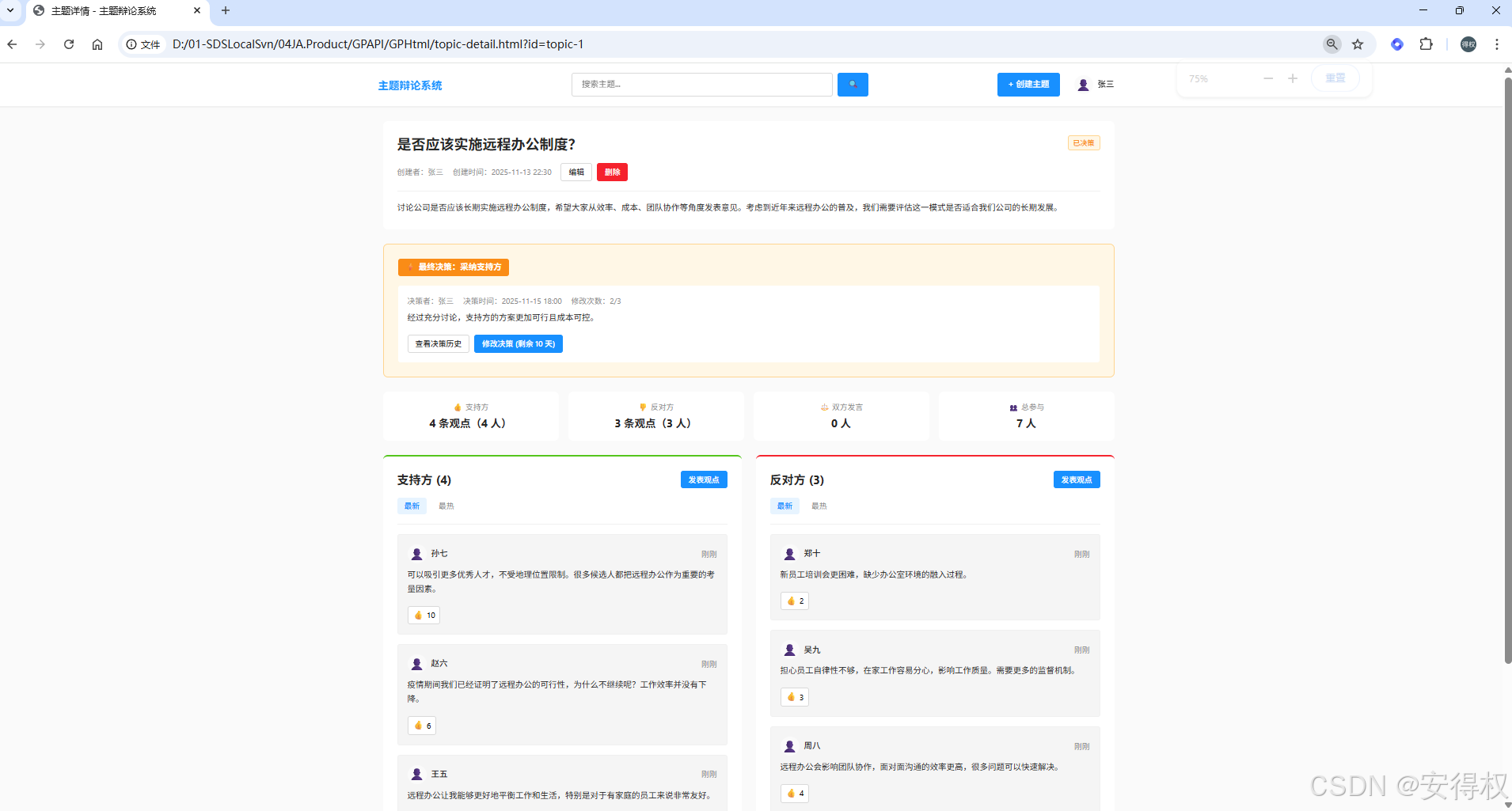Click 发表观点 on the 反对方 panel
Viewport: 1512px width, 811px height.
pyautogui.click(x=1077, y=479)
